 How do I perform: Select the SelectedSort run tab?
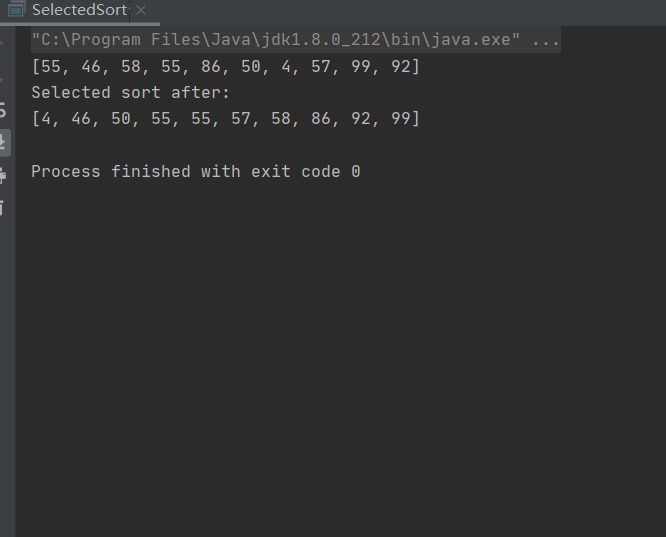(79, 10)
